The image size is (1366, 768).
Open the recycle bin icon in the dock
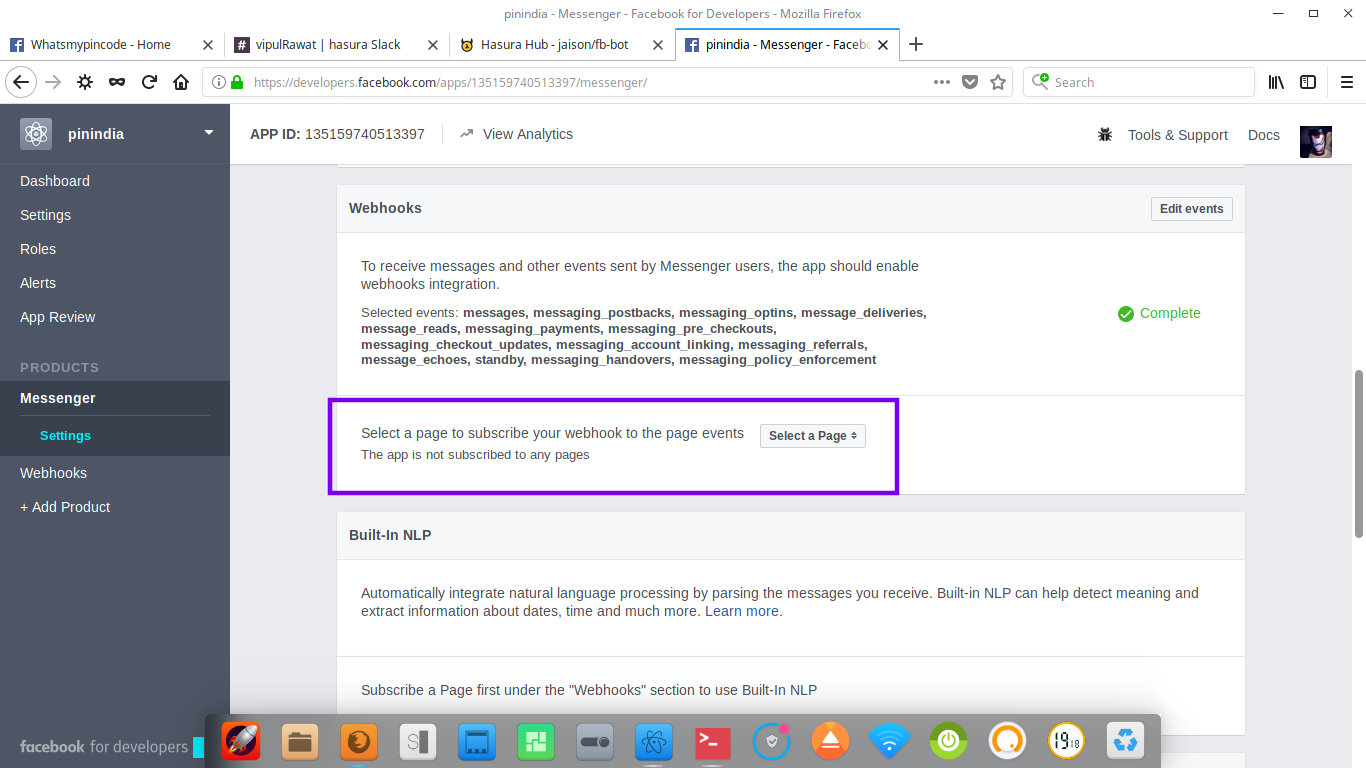1126,742
